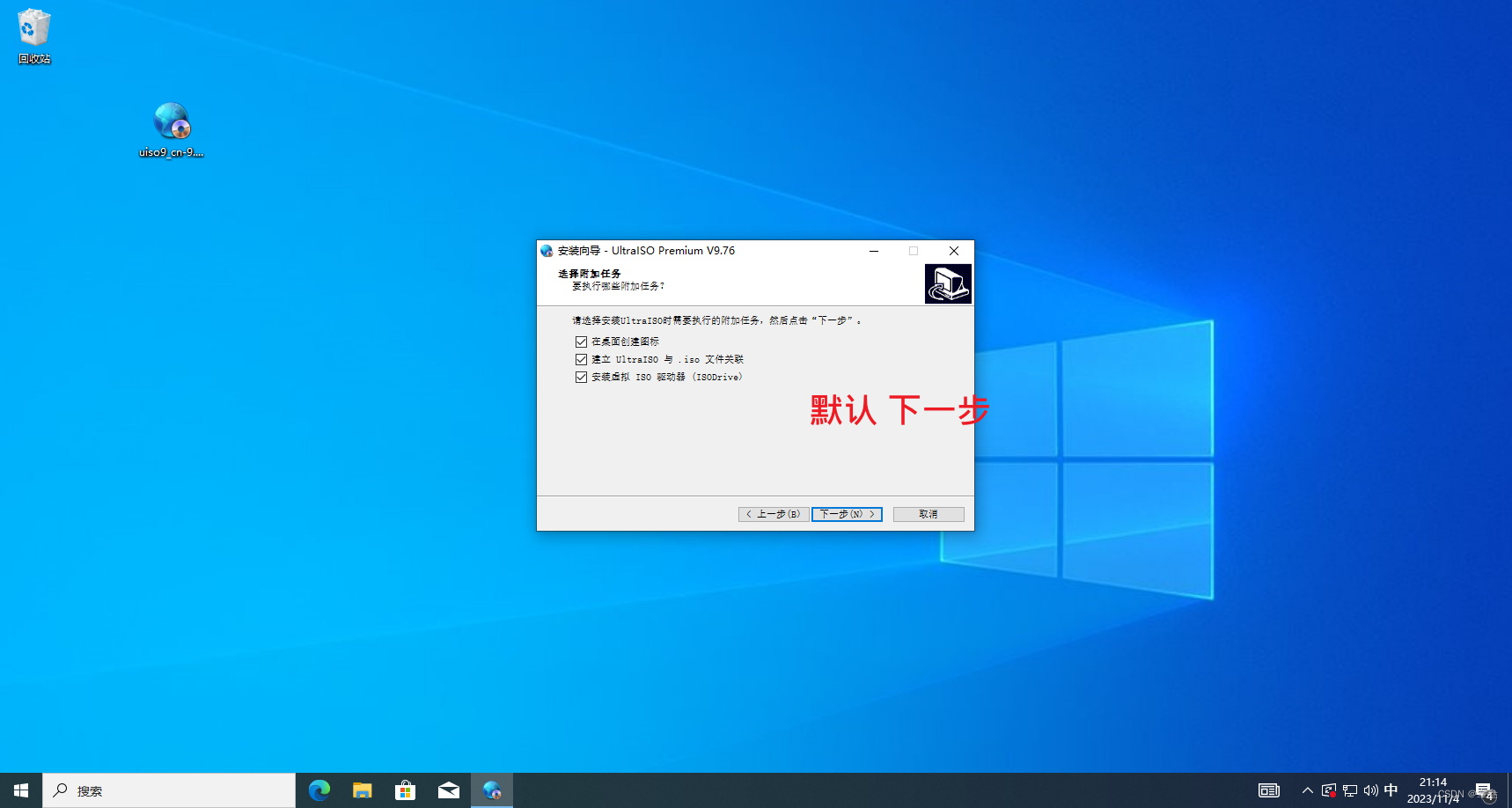Screen dimensions: 1512x808
Task: Open the Windows Start menu
Action: [21, 790]
